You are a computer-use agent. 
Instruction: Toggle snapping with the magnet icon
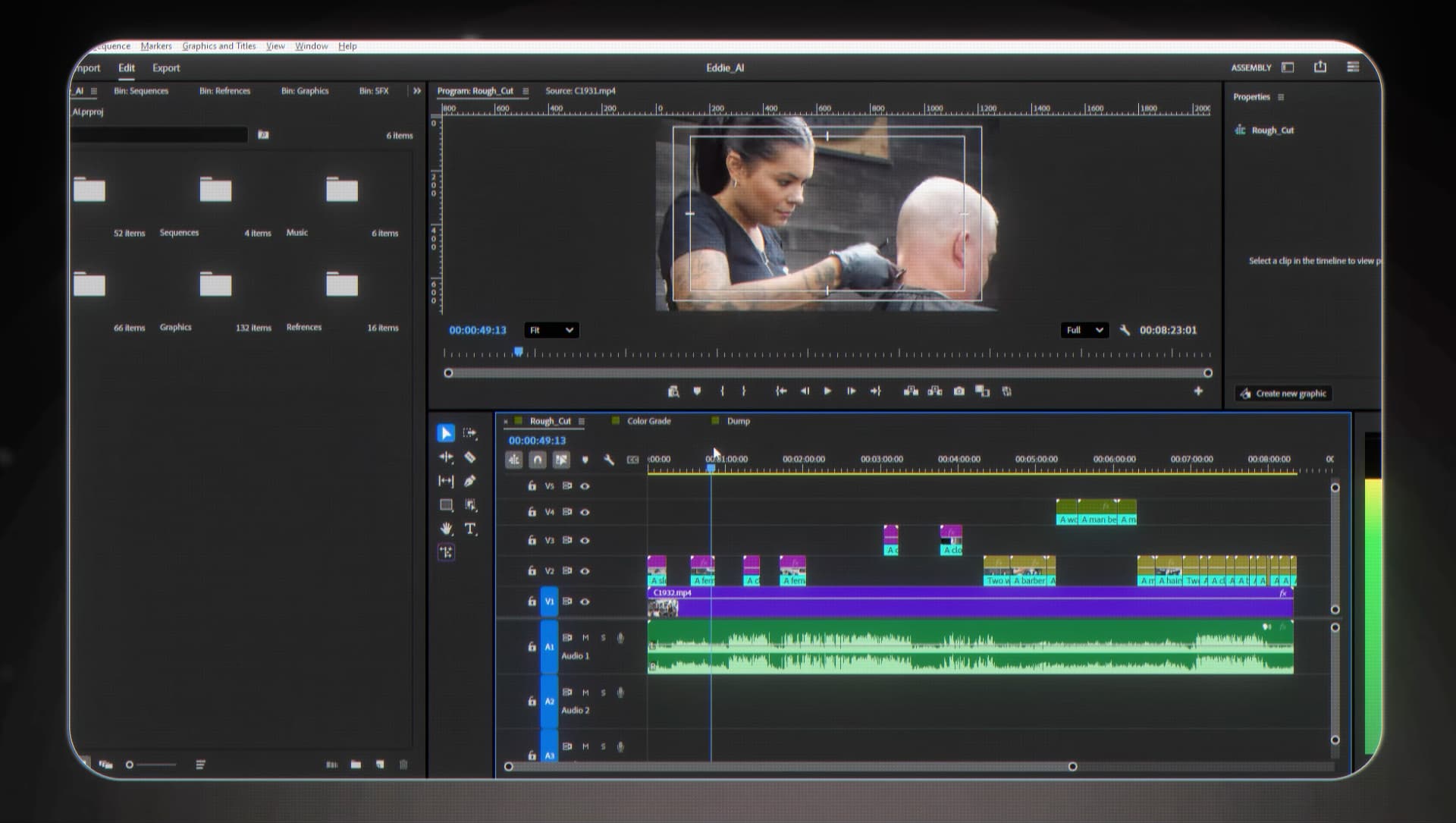pos(537,460)
